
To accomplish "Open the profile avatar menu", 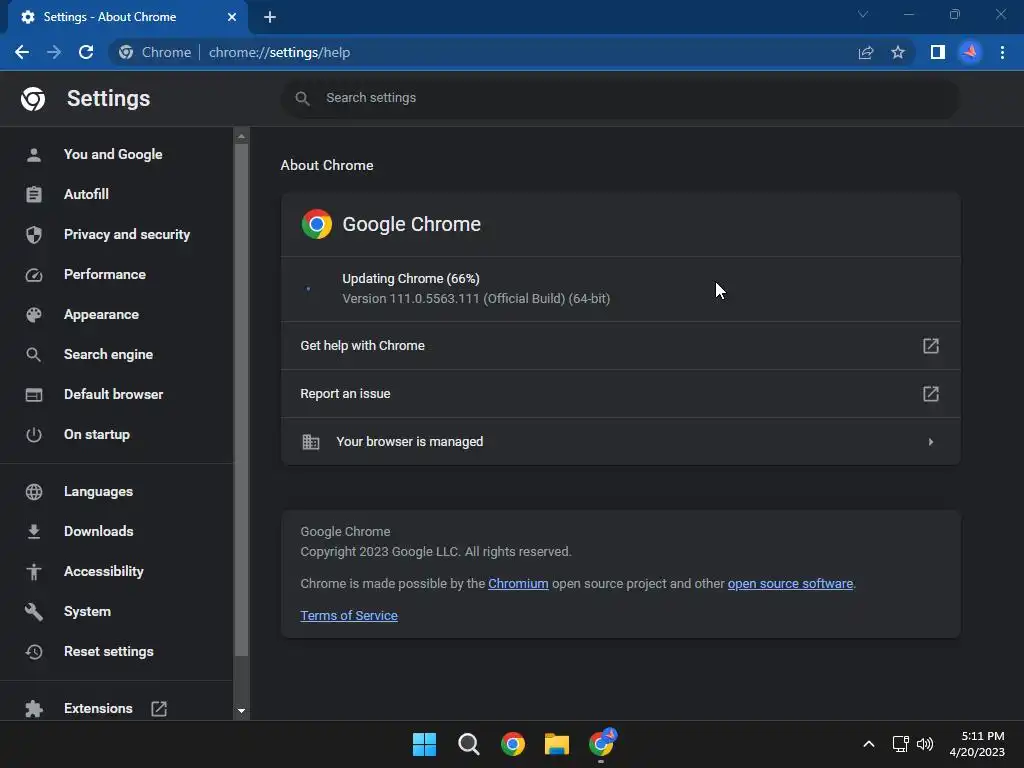I will (970, 52).
